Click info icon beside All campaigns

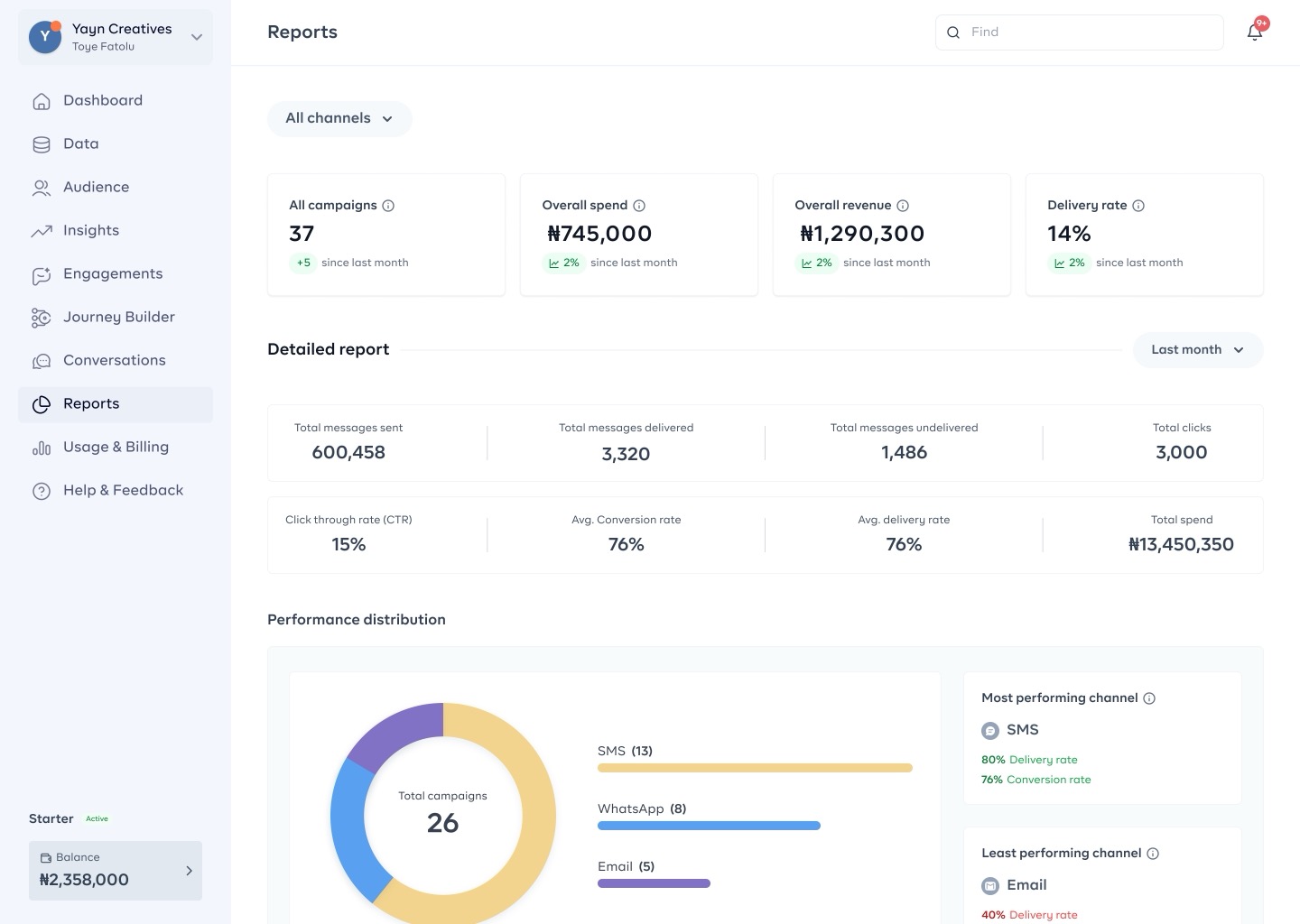click(x=388, y=206)
